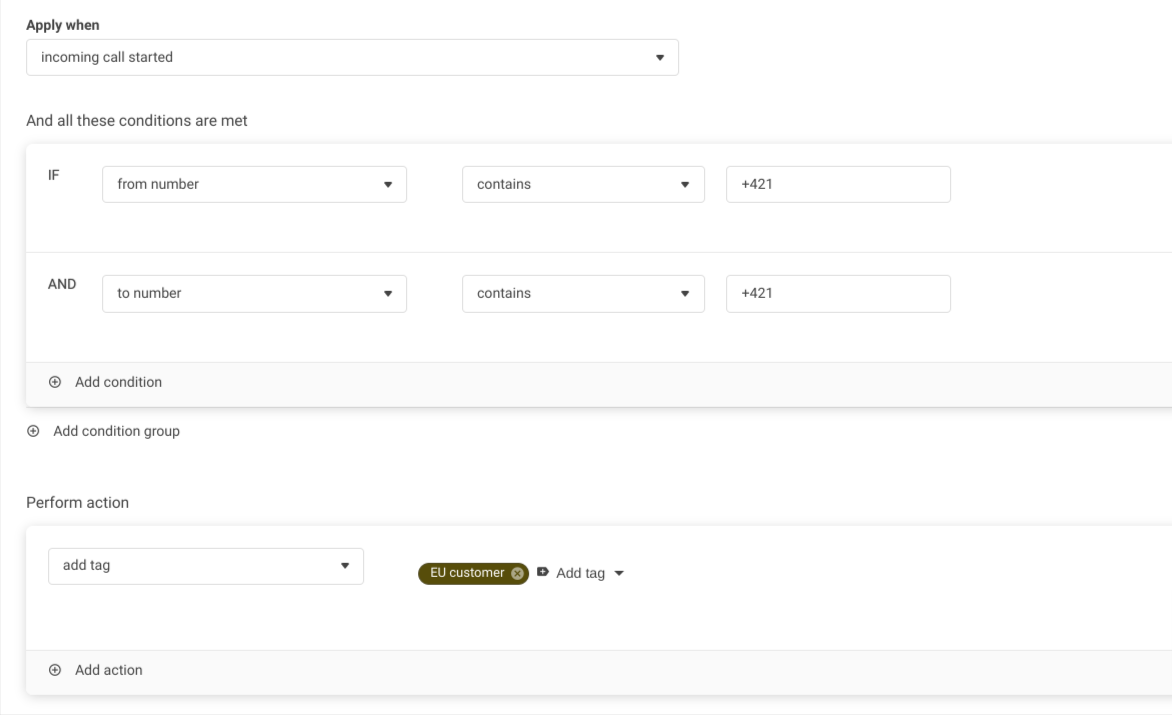Expand the "to number" field dropdown

click(254, 294)
